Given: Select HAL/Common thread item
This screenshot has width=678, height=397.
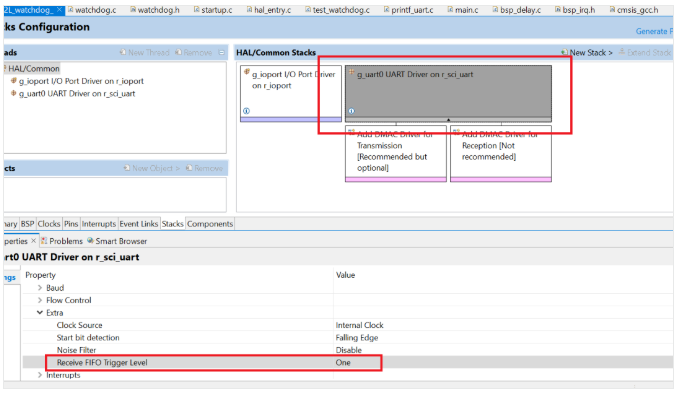Looking at the screenshot, I should pos(34,68).
